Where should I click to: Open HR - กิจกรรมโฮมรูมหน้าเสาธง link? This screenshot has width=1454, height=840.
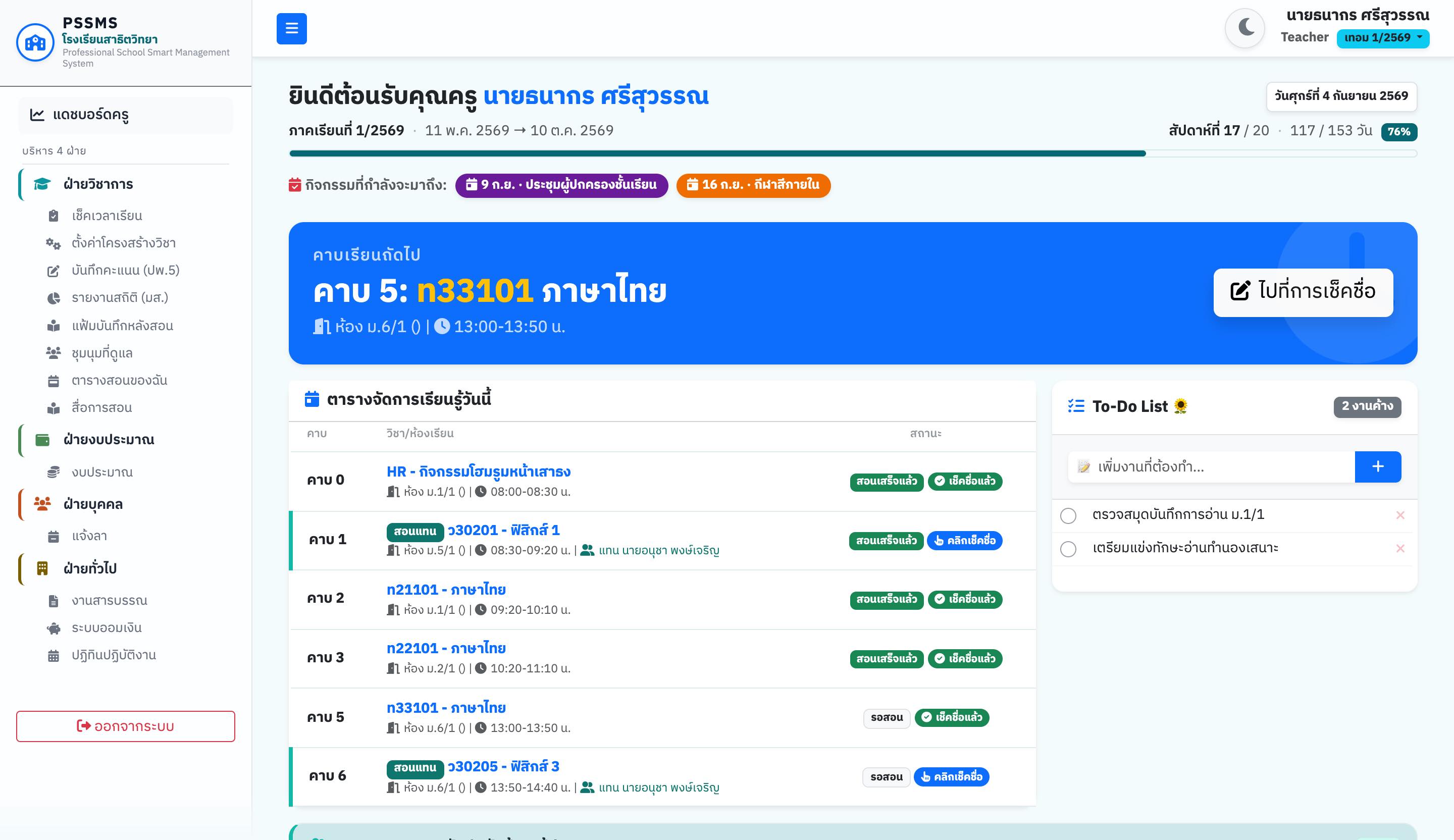[478, 471]
